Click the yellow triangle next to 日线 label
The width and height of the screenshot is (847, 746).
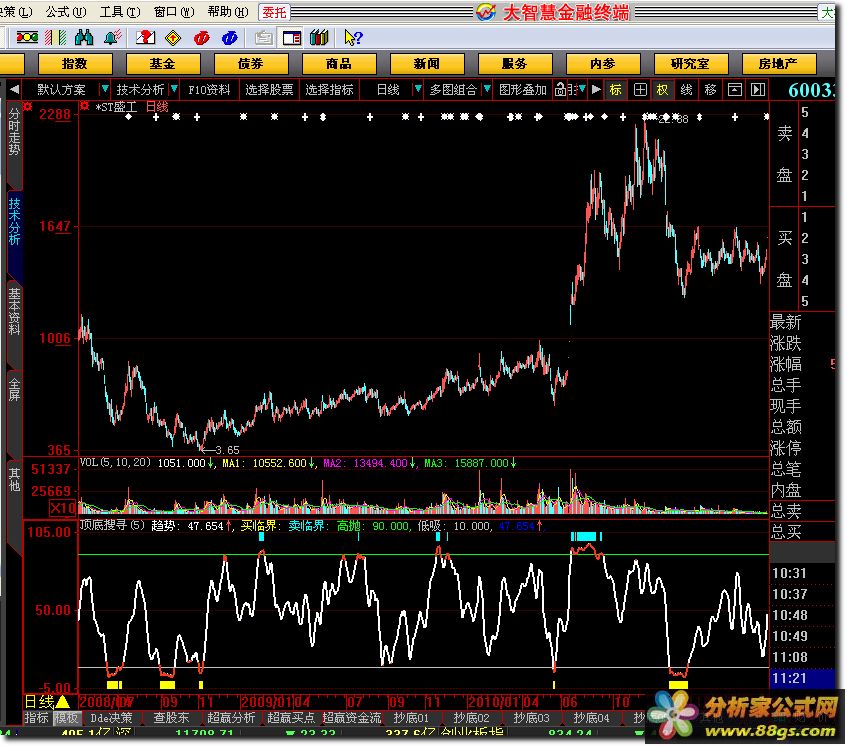[x=63, y=702]
